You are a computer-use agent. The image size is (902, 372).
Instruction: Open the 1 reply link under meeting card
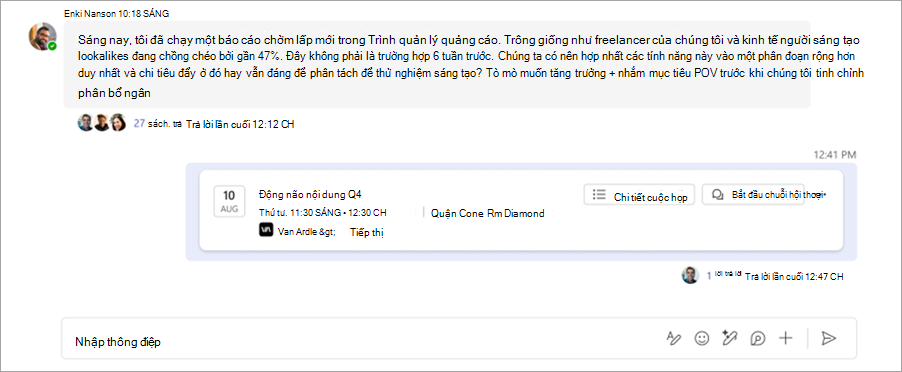[724, 275]
